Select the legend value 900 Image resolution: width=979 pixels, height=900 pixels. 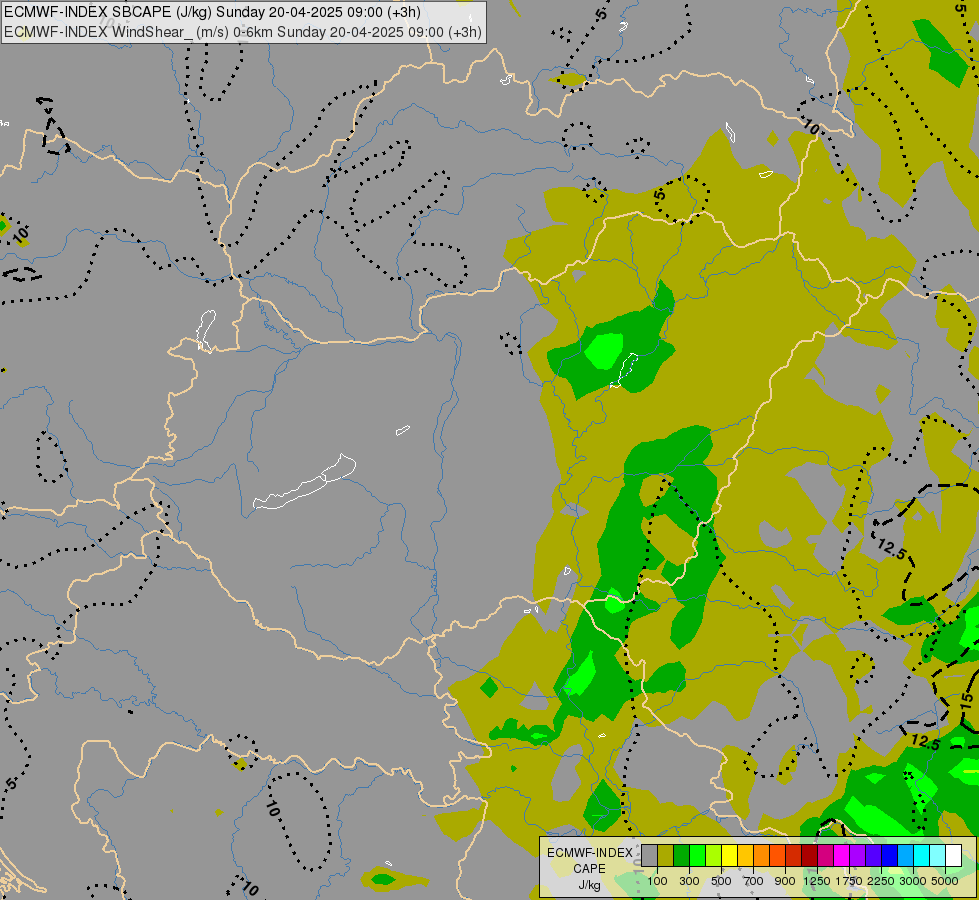(x=785, y=881)
